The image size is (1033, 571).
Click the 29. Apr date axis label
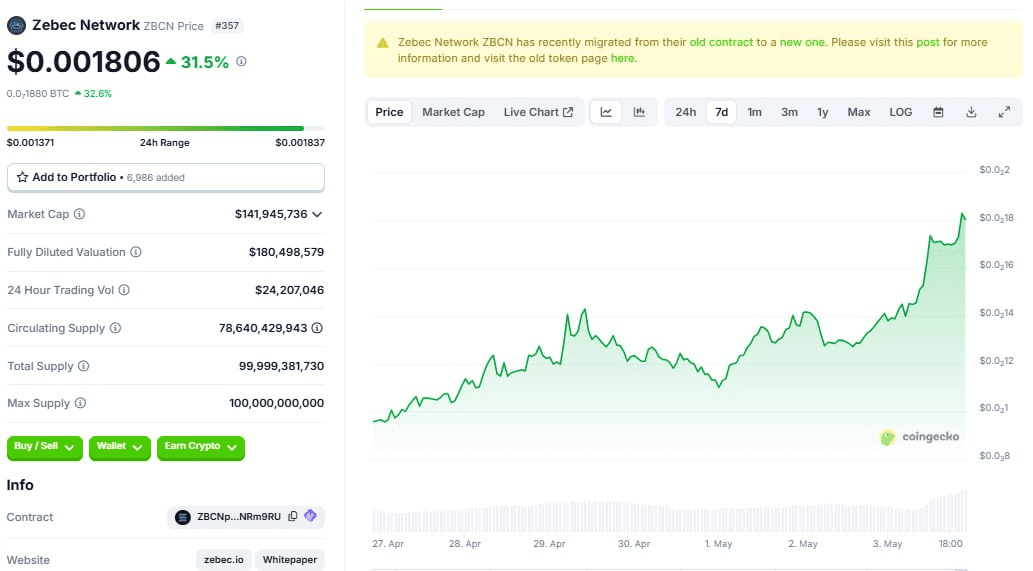tap(549, 544)
